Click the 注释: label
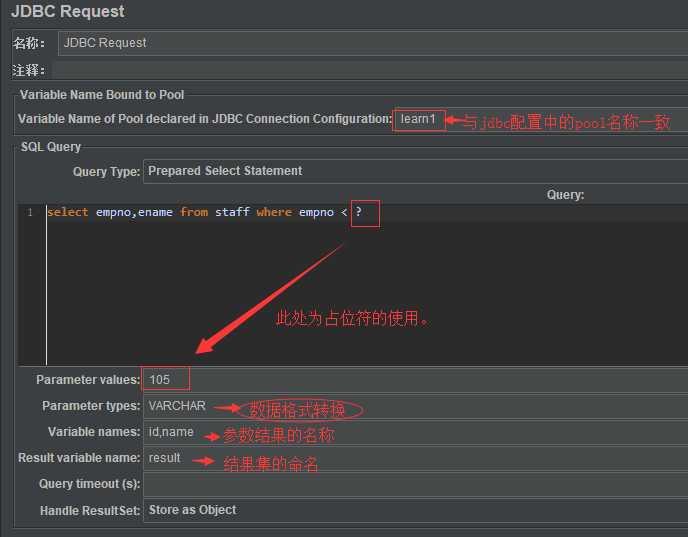 [x=29, y=70]
